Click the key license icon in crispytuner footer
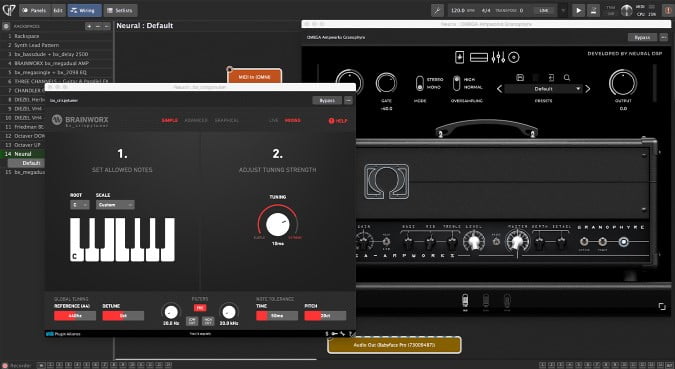The width and height of the screenshot is (675, 369). tap(334, 334)
